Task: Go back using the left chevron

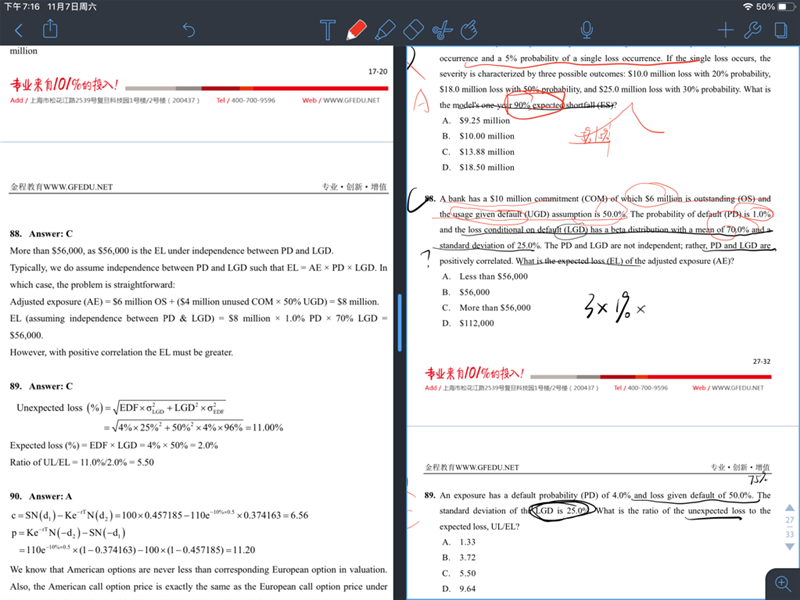Action: [19, 31]
